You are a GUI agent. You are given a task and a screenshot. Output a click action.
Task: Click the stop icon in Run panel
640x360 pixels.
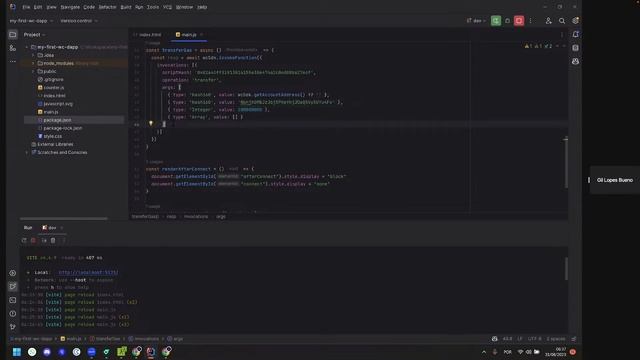[x=33, y=240]
